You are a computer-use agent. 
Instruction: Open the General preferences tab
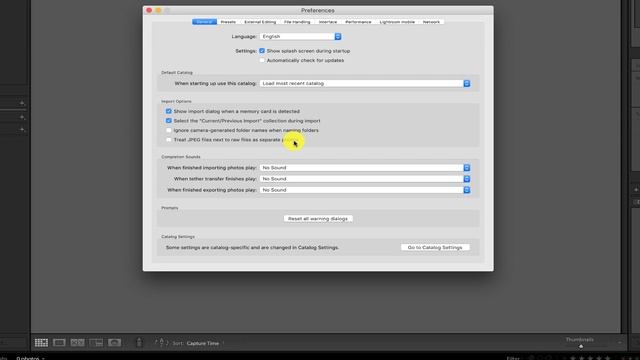tap(204, 22)
